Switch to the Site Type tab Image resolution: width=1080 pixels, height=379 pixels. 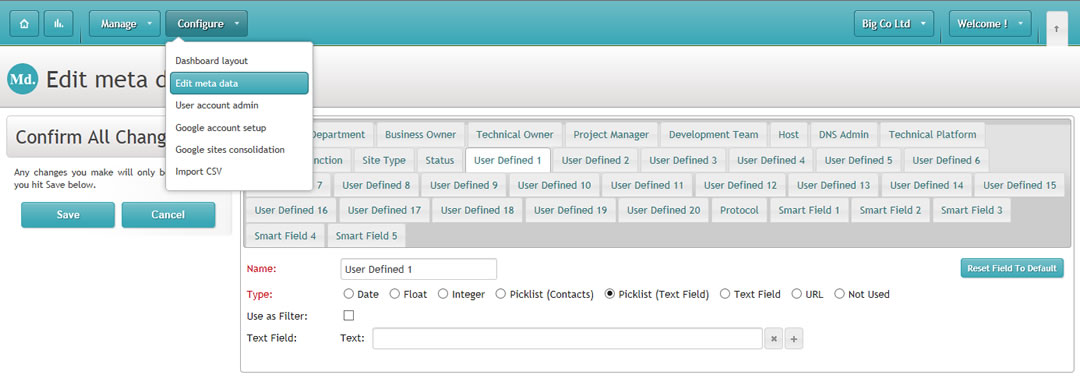click(384, 160)
